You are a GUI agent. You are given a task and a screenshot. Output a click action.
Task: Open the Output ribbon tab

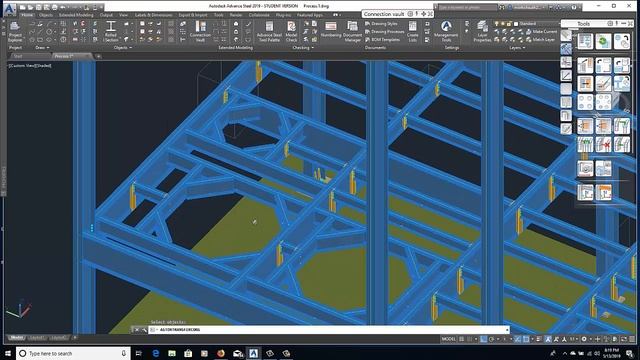click(x=106, y=15)
